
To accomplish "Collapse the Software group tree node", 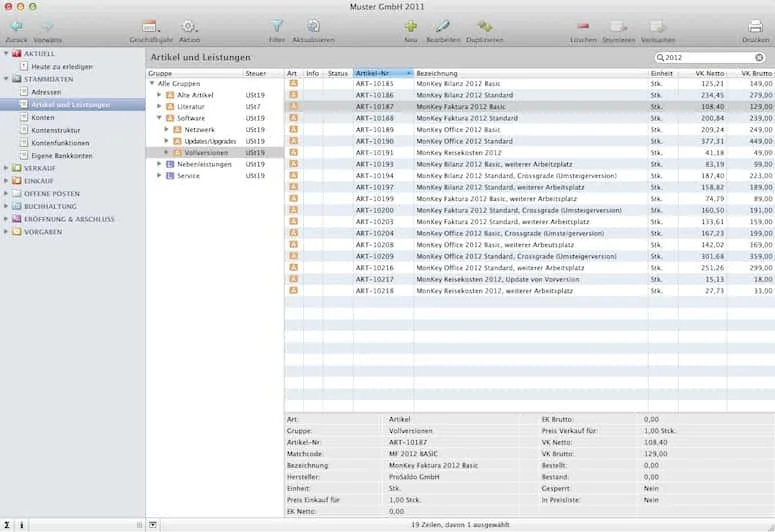I will tap(159, 118).
